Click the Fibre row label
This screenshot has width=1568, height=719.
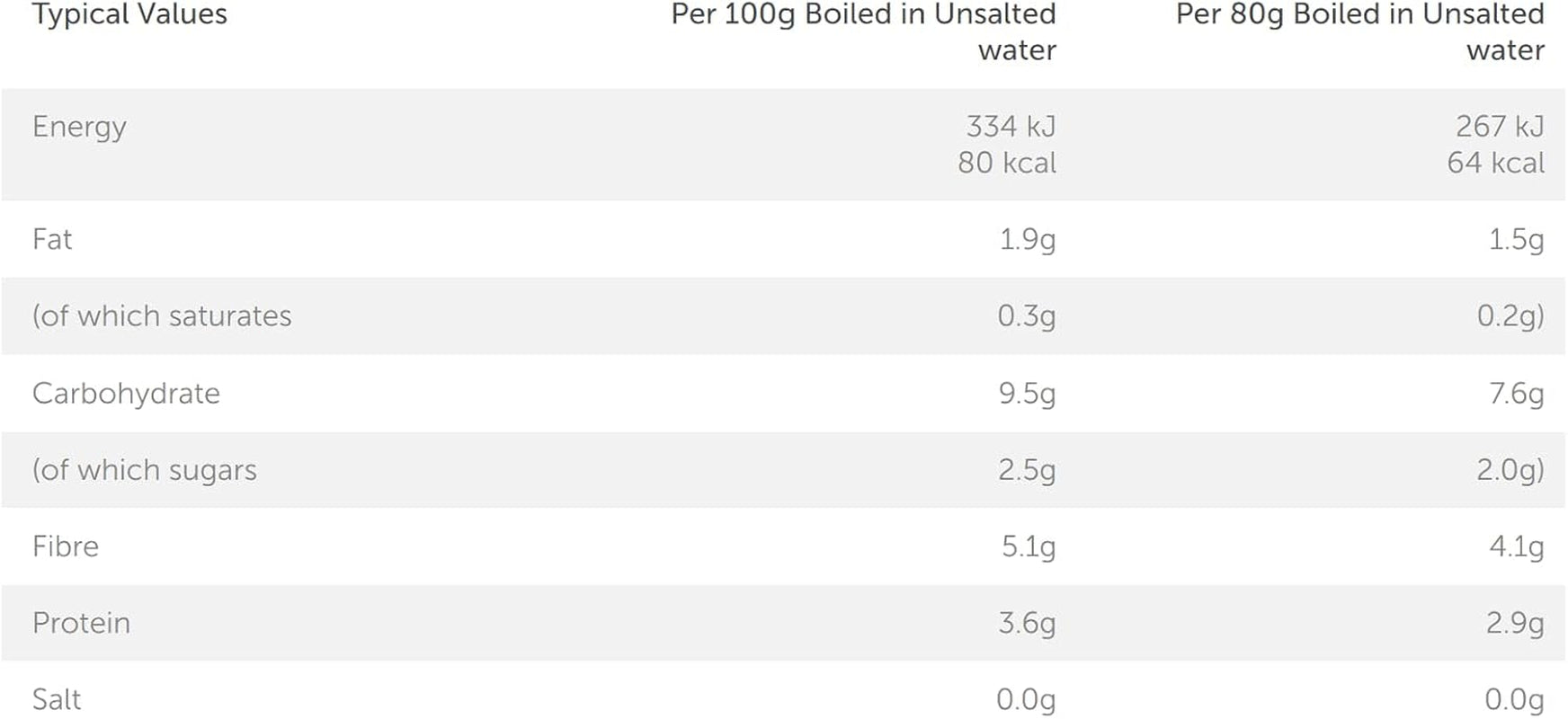pos(66,546)
